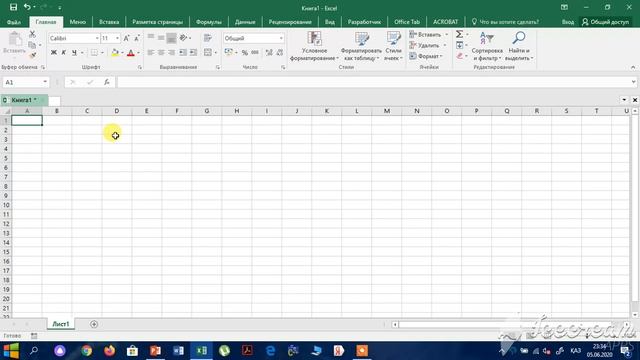Click the Что вы хотите сделать search box
Screen dimensions: 640x360
pyautogui.click(x=505, y=22)
